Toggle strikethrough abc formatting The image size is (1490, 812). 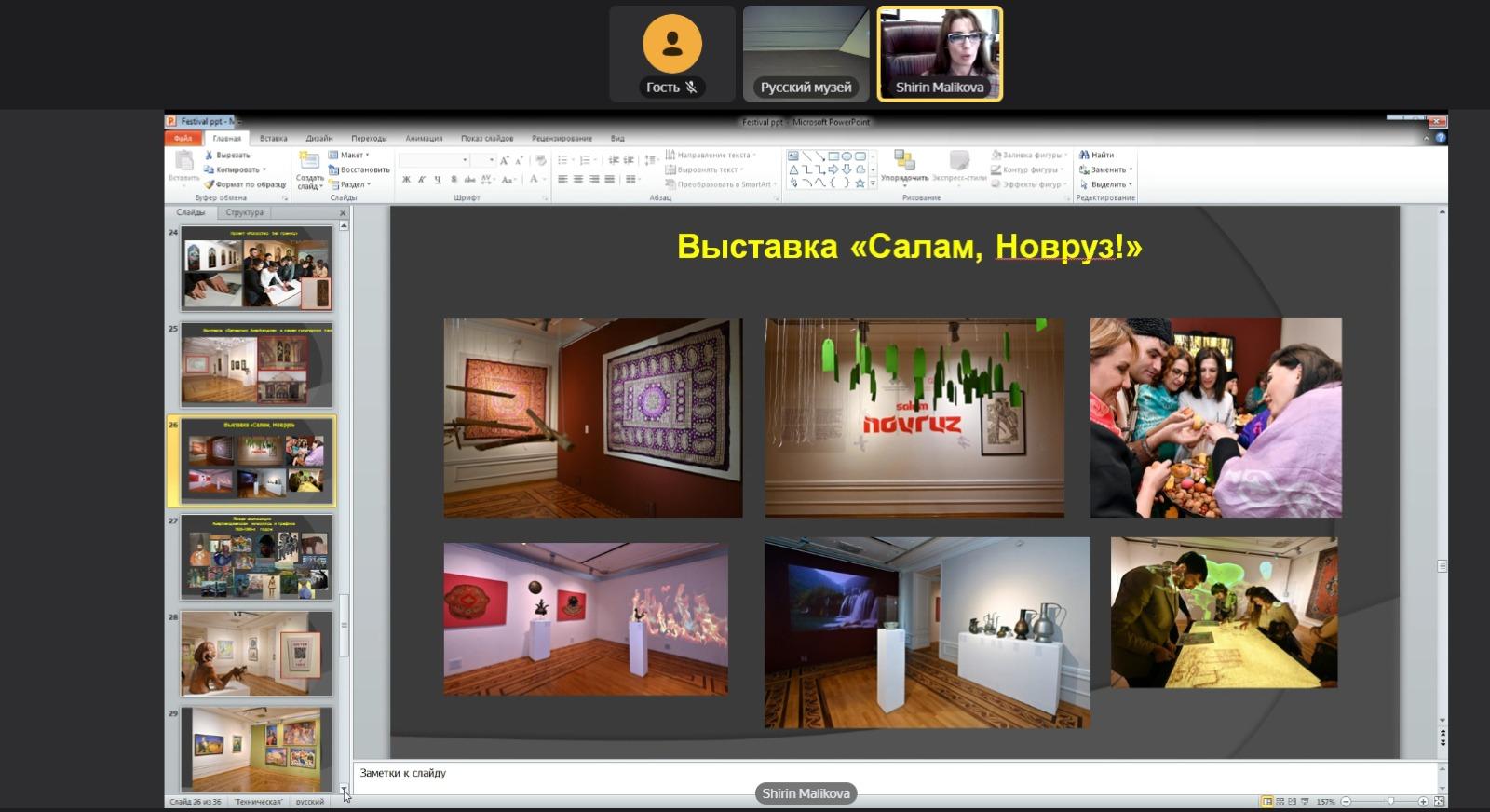point(469,179)
